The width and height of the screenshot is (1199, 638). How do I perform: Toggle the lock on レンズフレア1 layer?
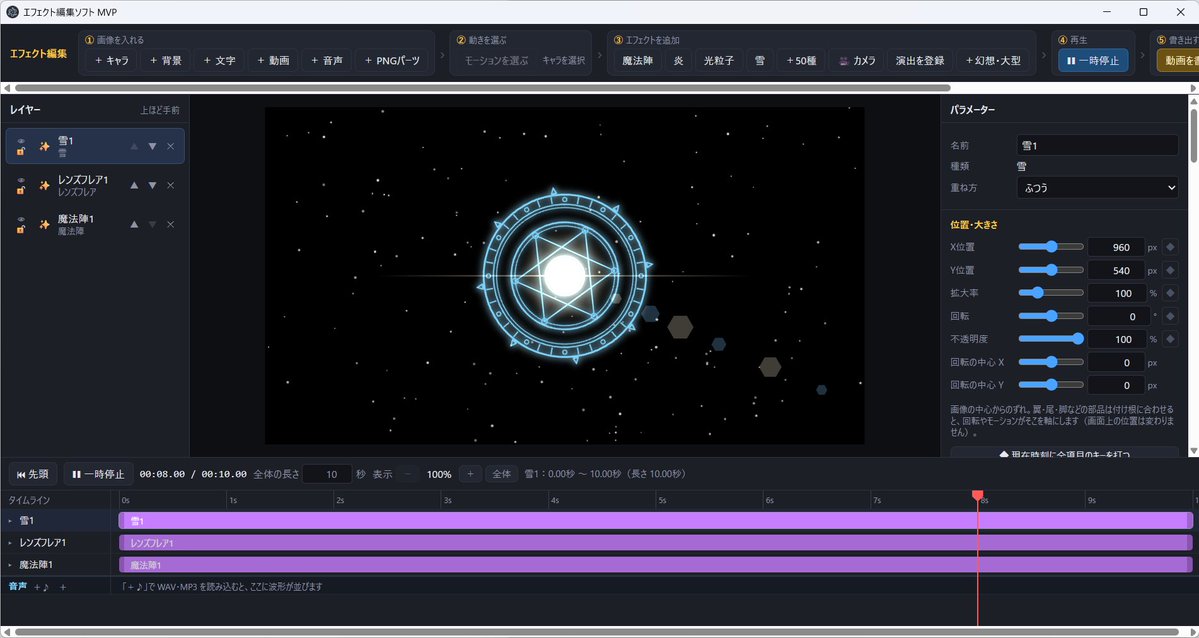point(21,191)
